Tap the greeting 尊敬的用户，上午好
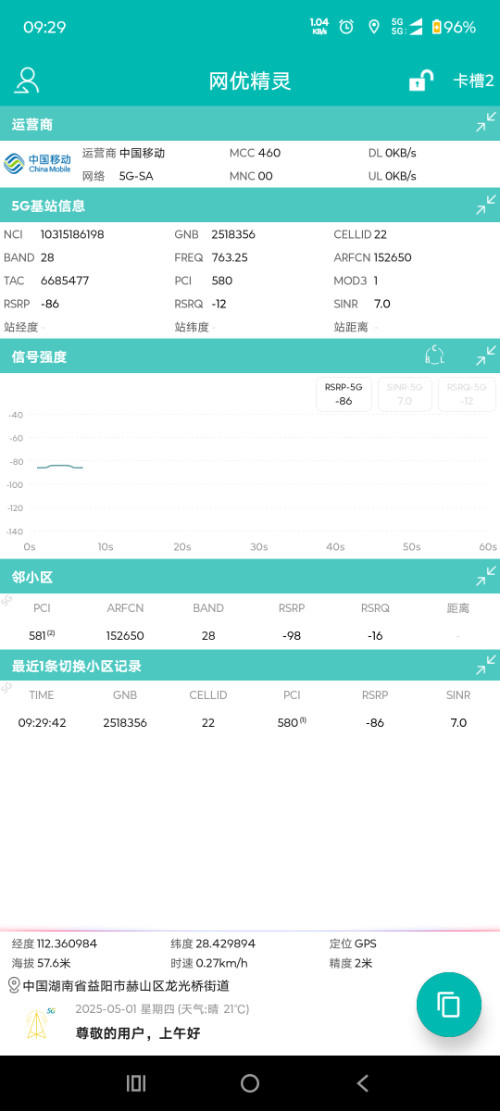Viewport: 500px width, 1111px height. coord(138,1033)
